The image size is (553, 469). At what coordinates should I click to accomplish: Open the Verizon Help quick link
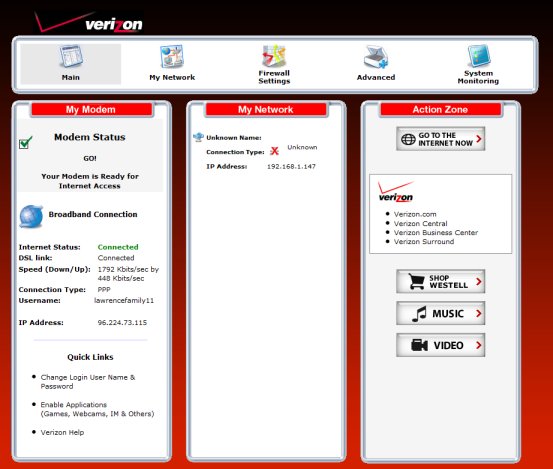(62, 432)
